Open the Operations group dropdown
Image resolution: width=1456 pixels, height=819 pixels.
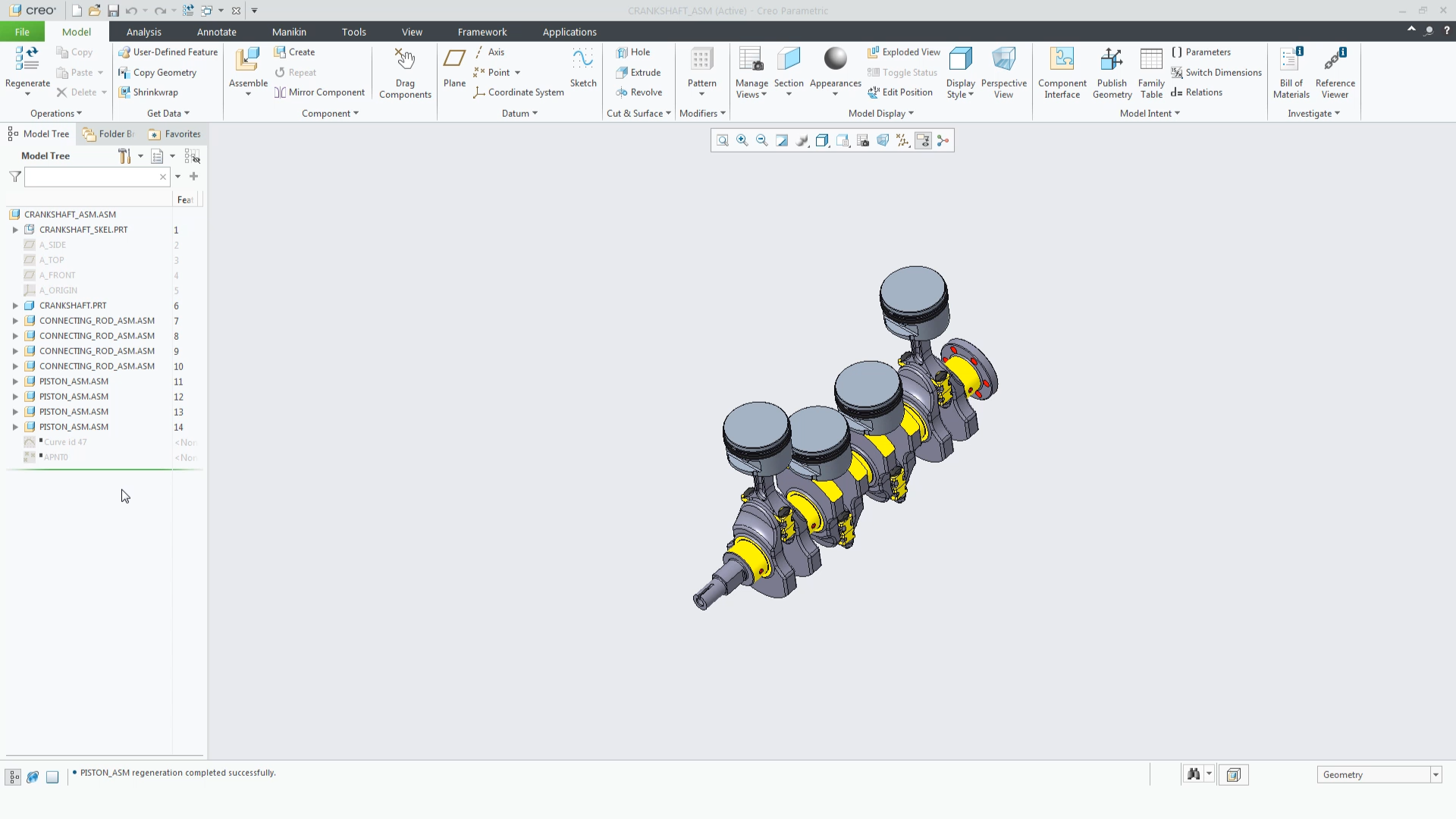pyautogui.click(x=56, y=114)
